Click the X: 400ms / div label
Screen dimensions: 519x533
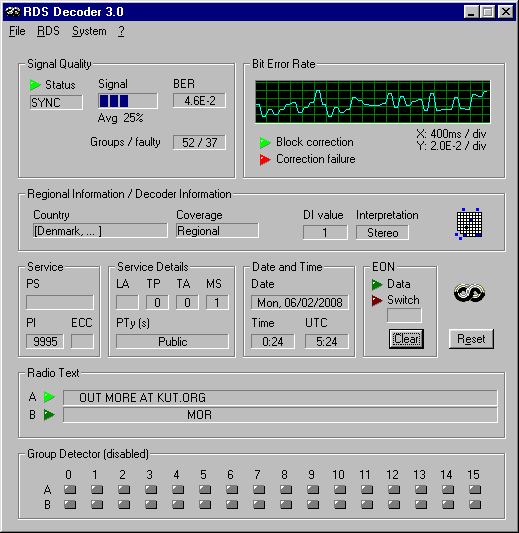[451, 134]
